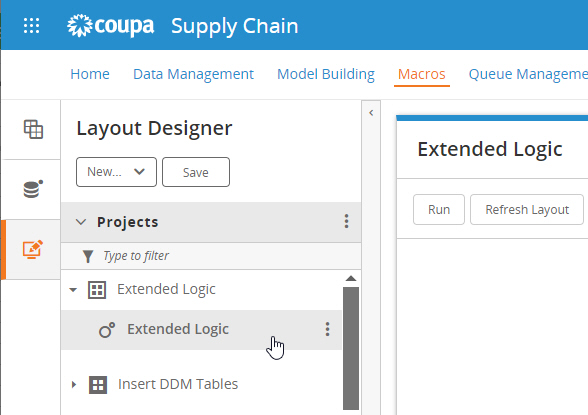Open Extended Logic macro three-dot menu
This screenshot has width=588, height=415.
327,329
